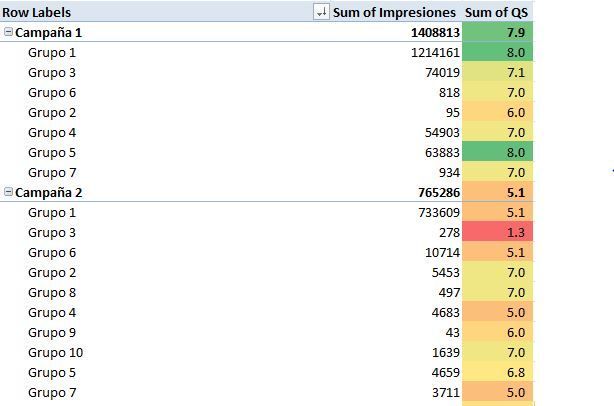Select QS 8.0 beside impressions 1214161
The height and width of the screenshot is (406, 614).
pyautogui.click(x=497, y=52)
